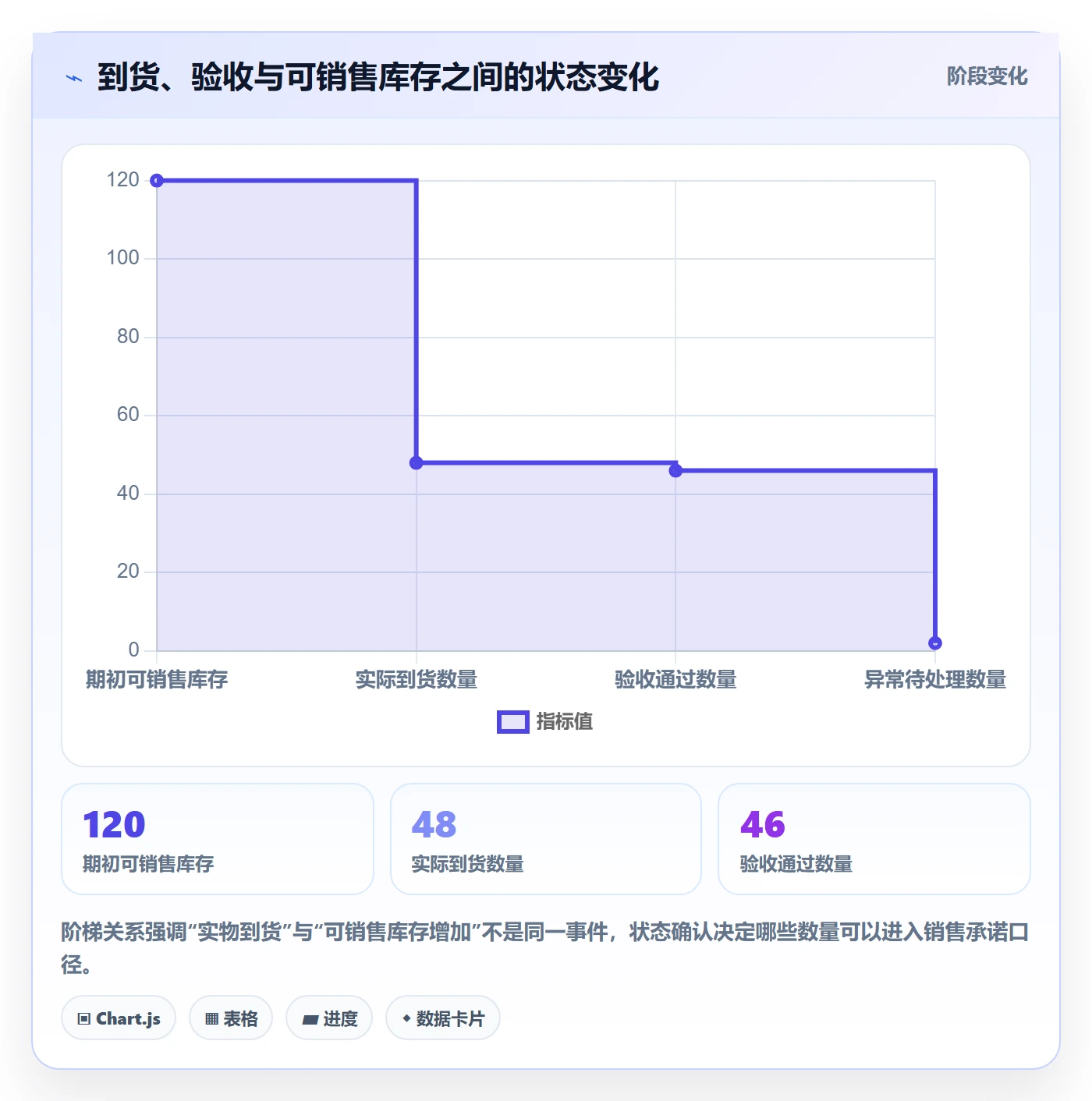Click the x-axis label 实际到货数量
This screenshot has height=1101, width=1092.
[x=417, y=680]
